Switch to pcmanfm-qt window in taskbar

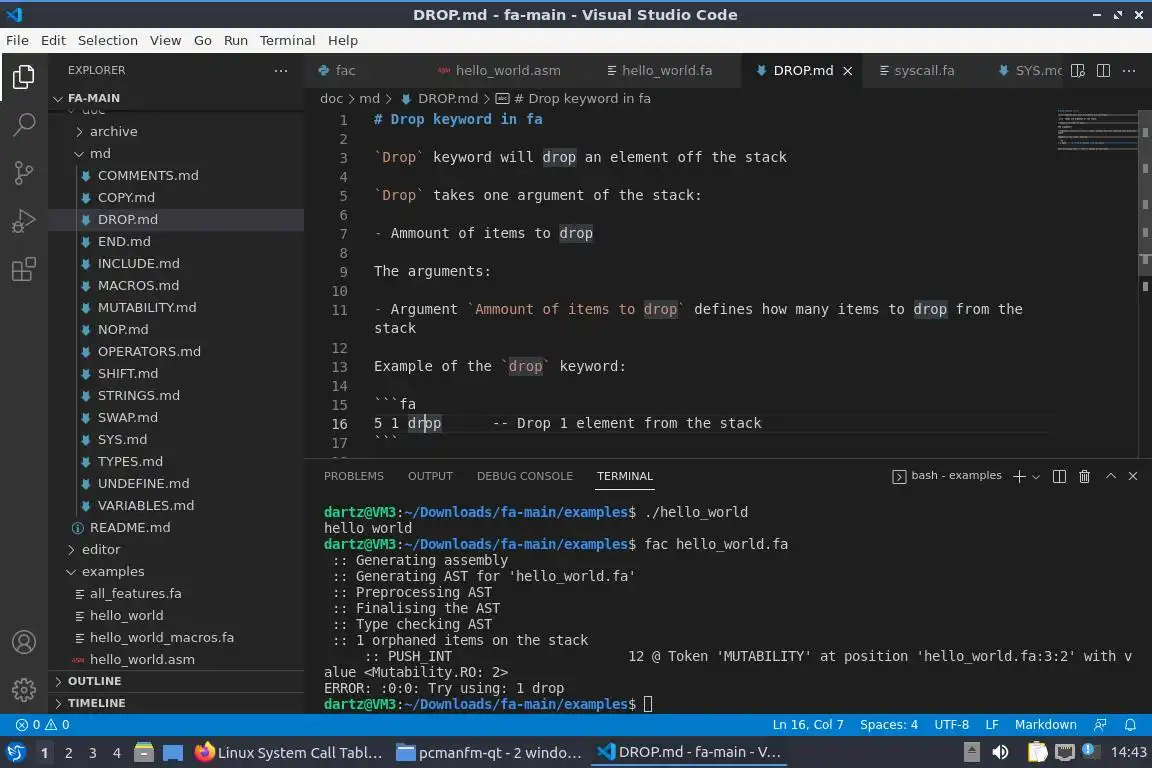[489, 752]
